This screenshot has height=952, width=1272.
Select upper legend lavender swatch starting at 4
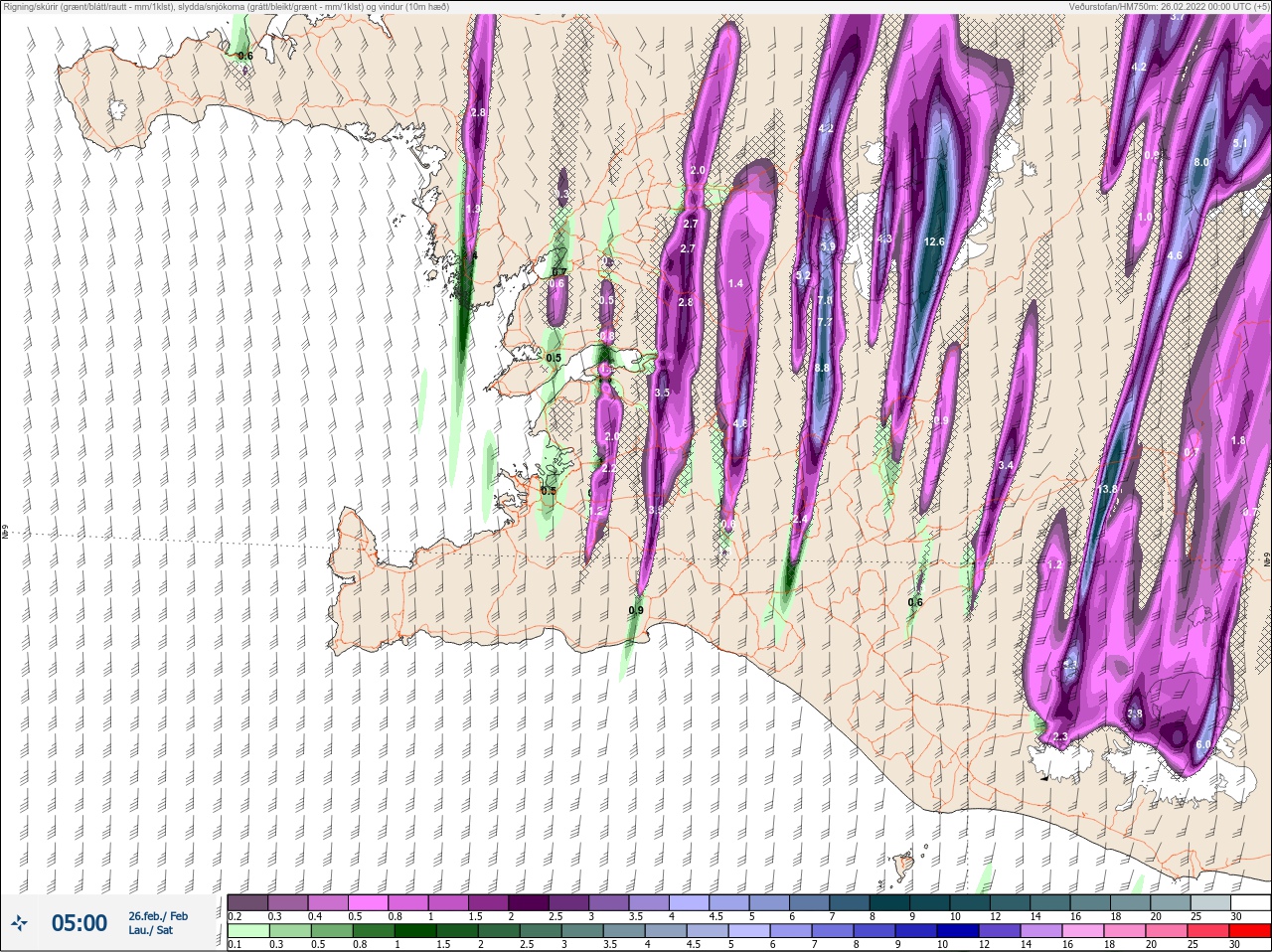pos(689,902)
